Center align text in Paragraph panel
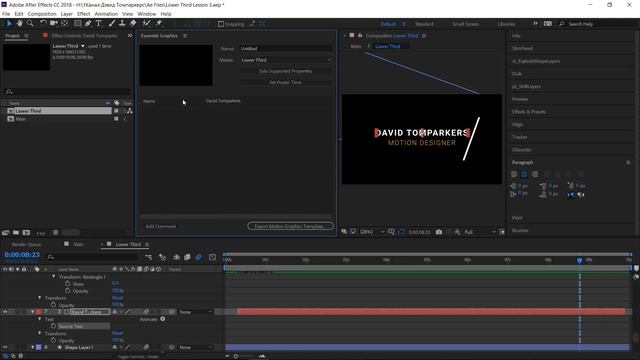This screenshot has height=360, width=640. [524, 174]
